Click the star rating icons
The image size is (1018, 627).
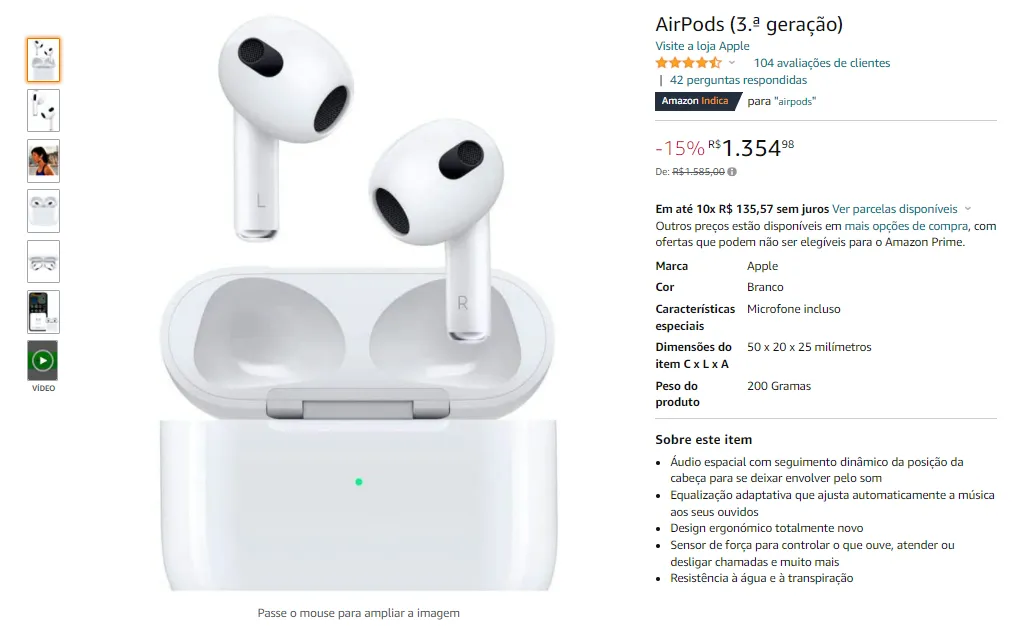click(688, 63)
